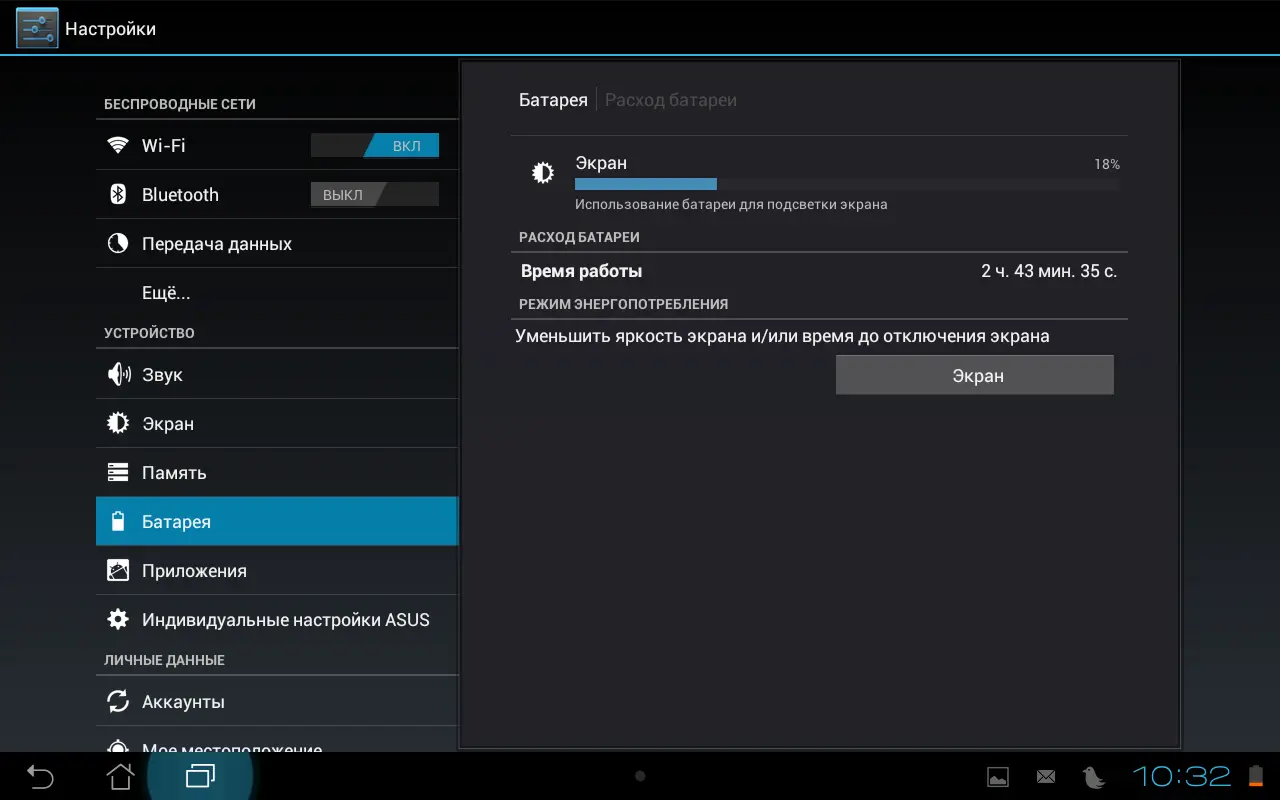Screen dimensions: 1280x800
Task: Click the Настройки title text
Action: 110,29
